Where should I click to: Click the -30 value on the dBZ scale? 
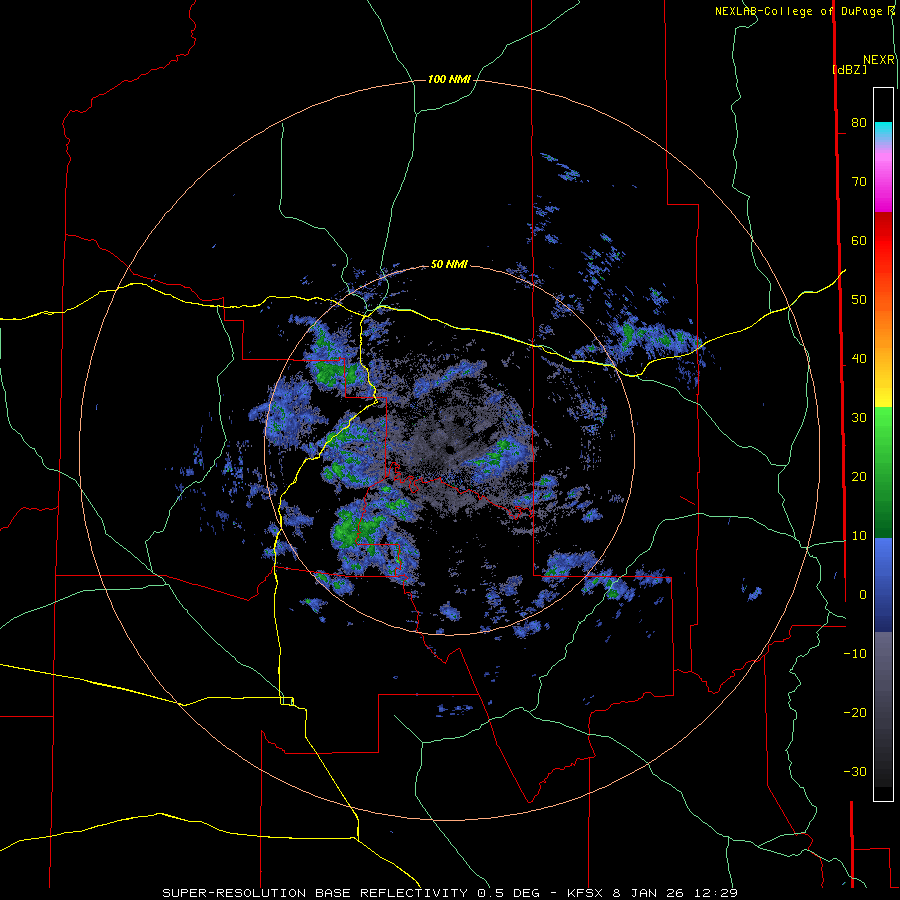pos(855,772)
